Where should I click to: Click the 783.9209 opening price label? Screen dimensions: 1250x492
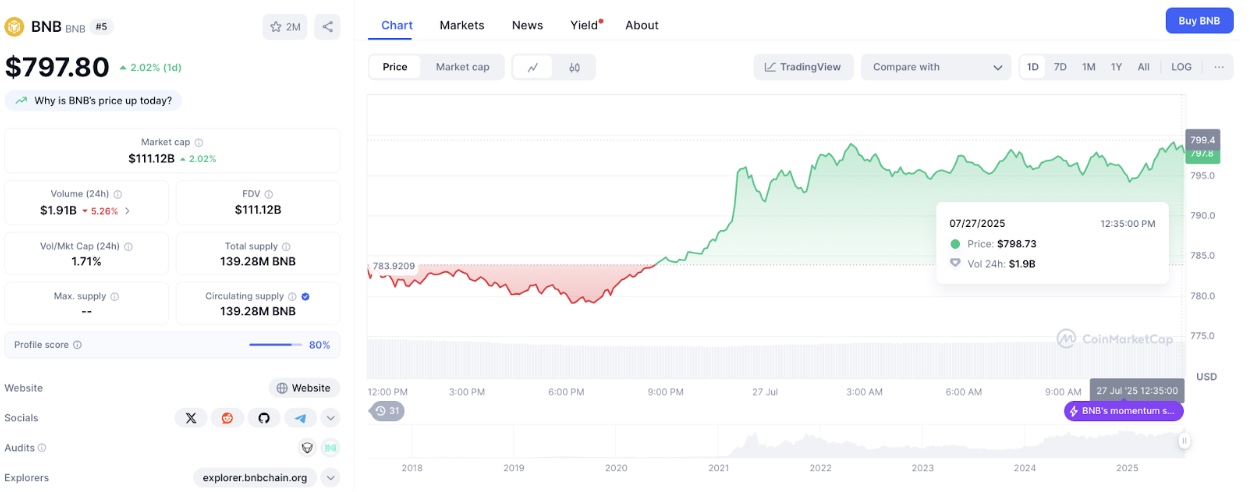click(393, 266)
